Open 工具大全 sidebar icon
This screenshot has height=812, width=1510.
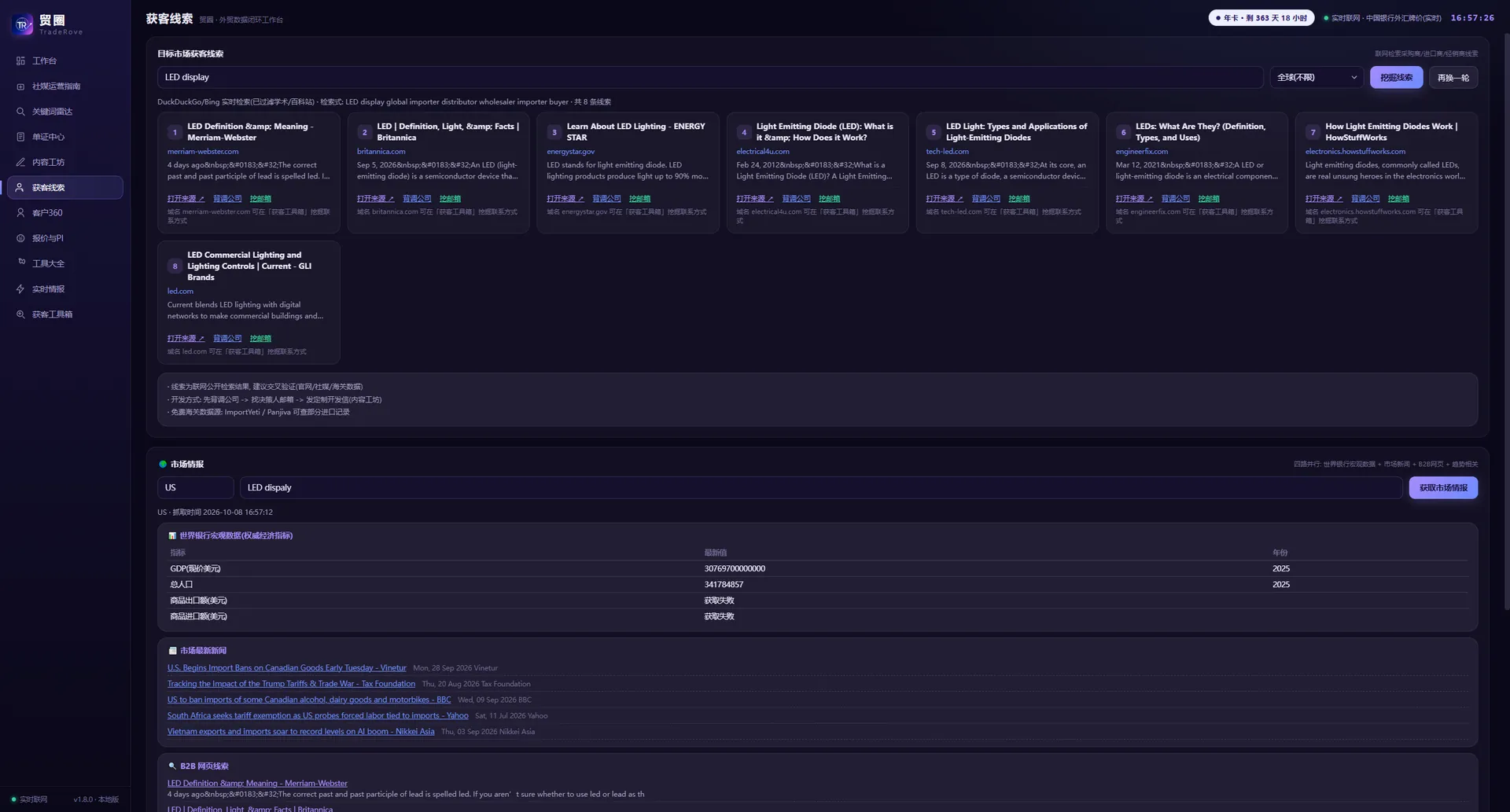[21, 262]
